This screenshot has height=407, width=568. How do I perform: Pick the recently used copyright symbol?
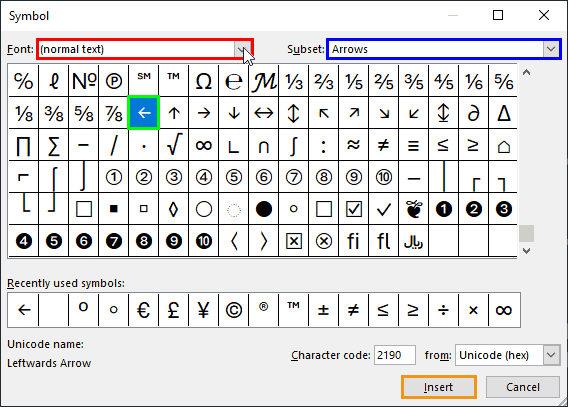tap(234, 310)
